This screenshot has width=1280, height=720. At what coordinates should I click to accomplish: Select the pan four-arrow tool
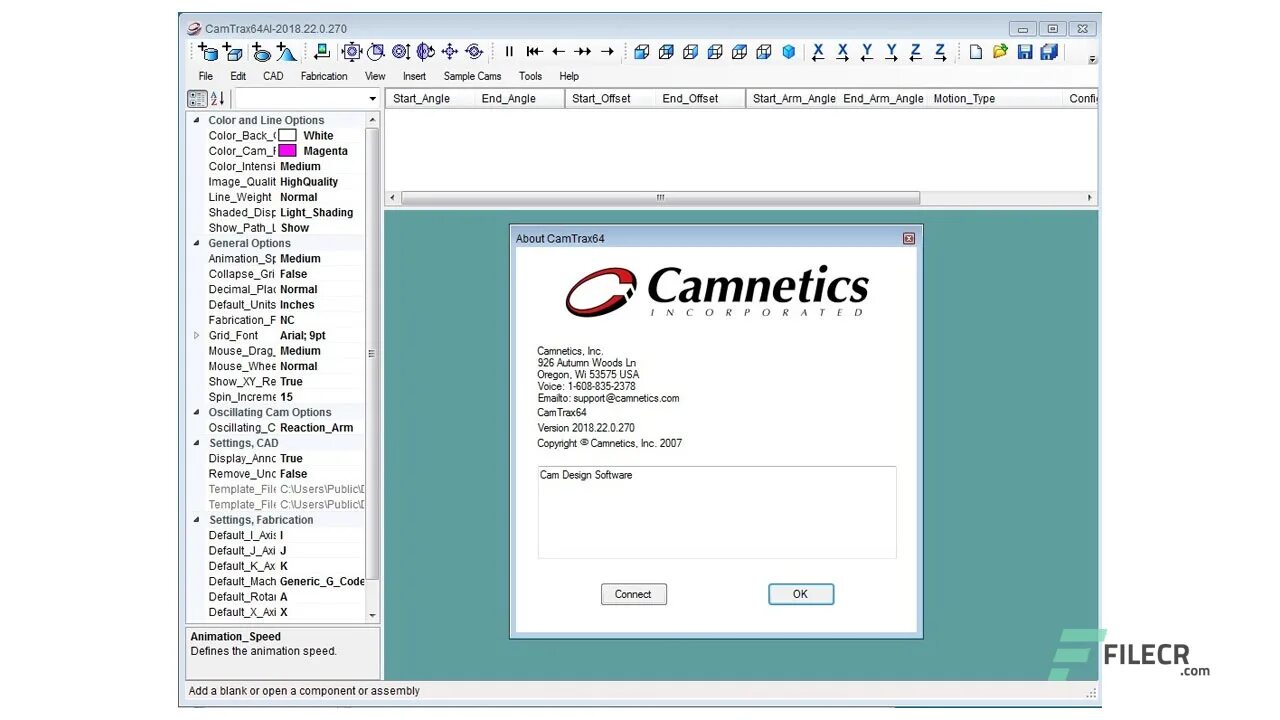click(x=449, y=52)
